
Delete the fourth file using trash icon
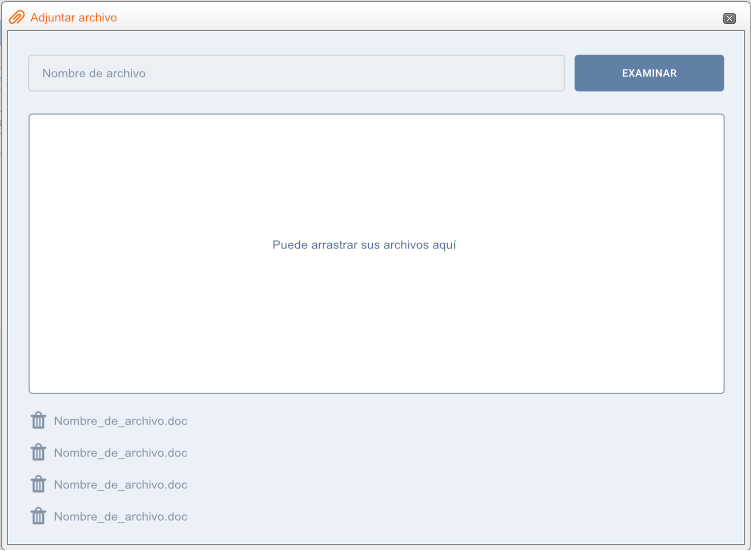pos(38,516)
